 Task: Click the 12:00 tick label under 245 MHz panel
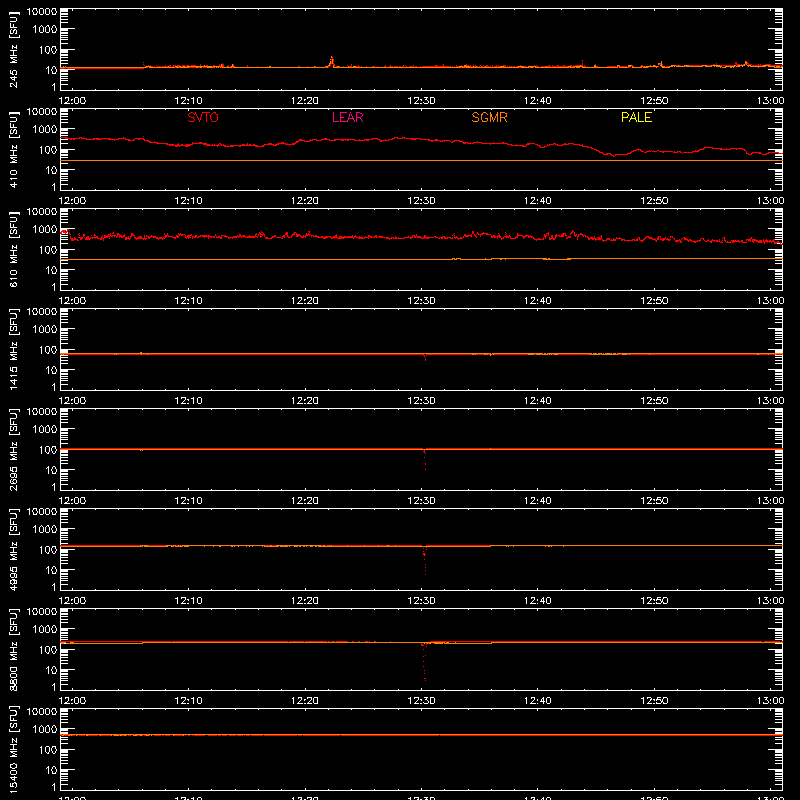[x=72, y=101]
